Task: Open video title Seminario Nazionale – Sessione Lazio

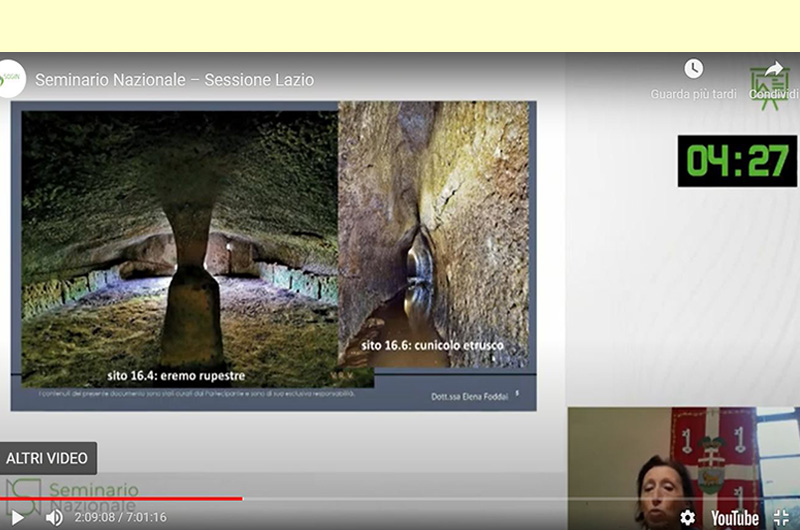Action: coord(174,80)
